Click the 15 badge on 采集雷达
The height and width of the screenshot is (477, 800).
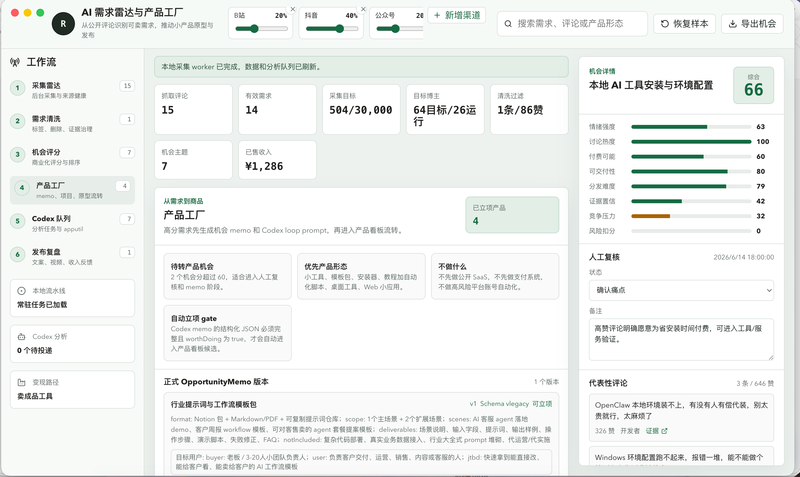tap(127, 86)
